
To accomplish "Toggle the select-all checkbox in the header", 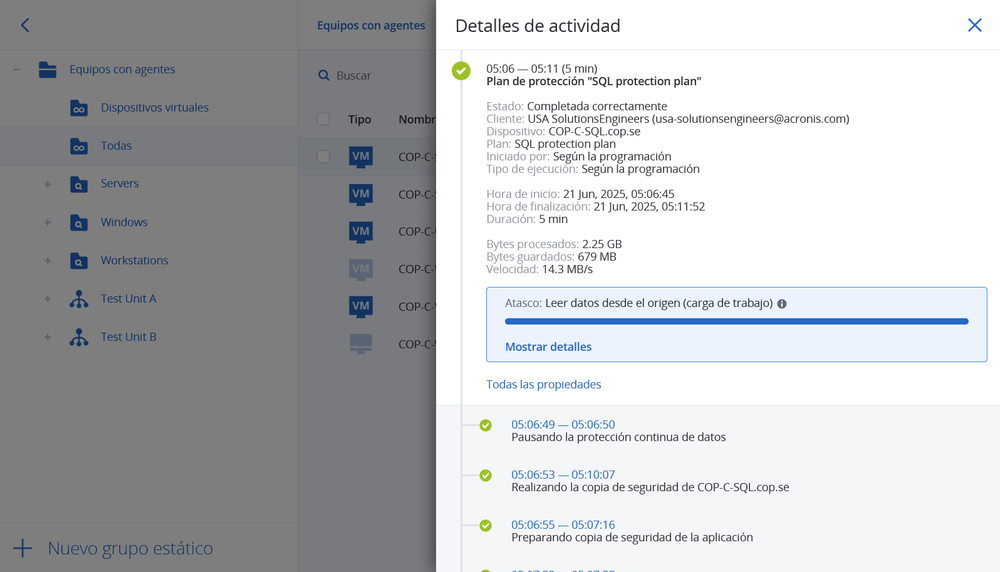I will (323, 119).
